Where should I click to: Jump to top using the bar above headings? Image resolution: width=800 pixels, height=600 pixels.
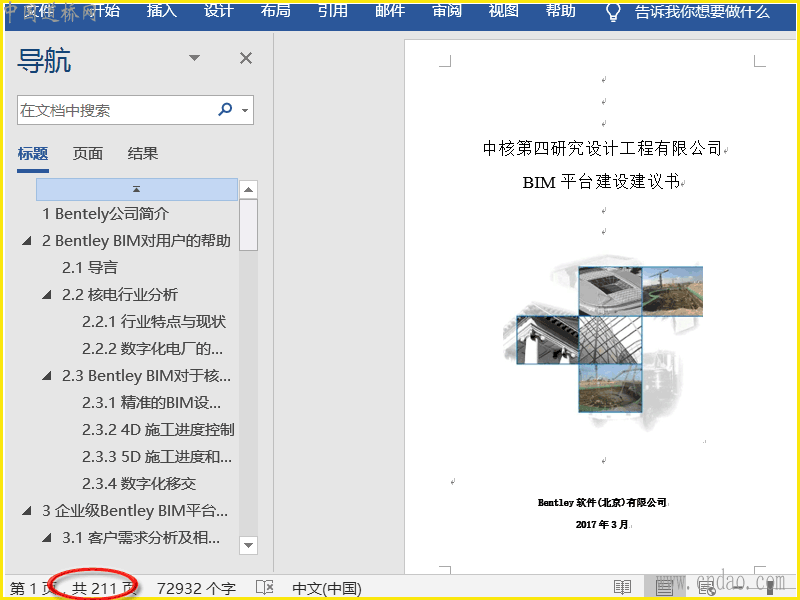pyautogui.click(x=137, y=189)
